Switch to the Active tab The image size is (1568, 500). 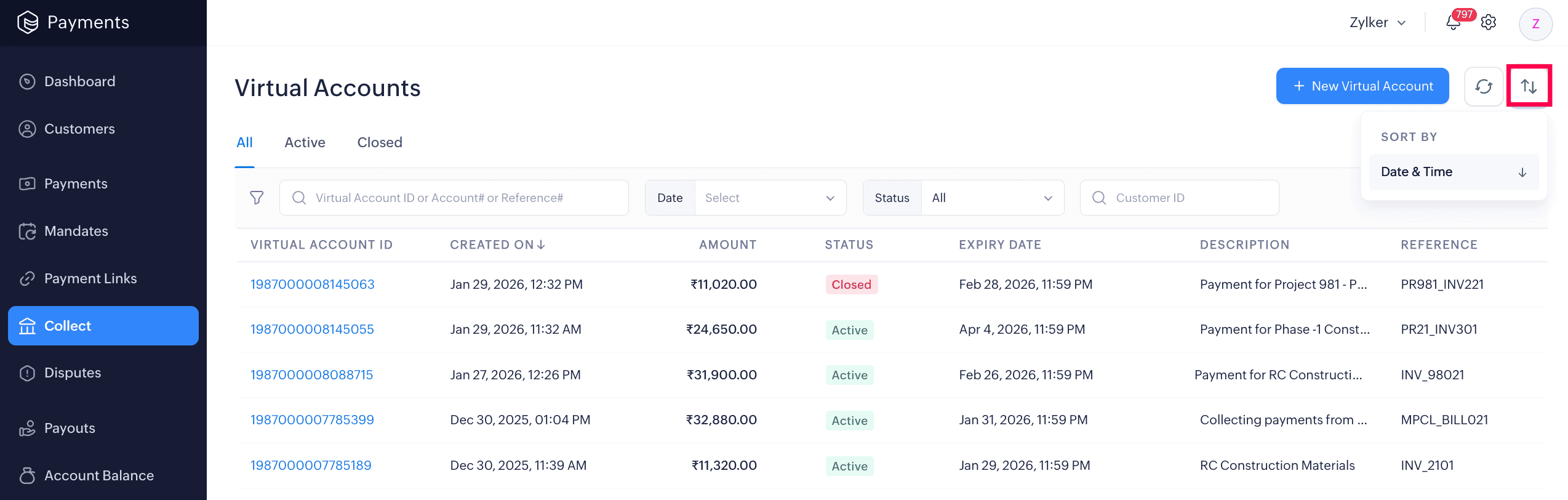(305, 142)
